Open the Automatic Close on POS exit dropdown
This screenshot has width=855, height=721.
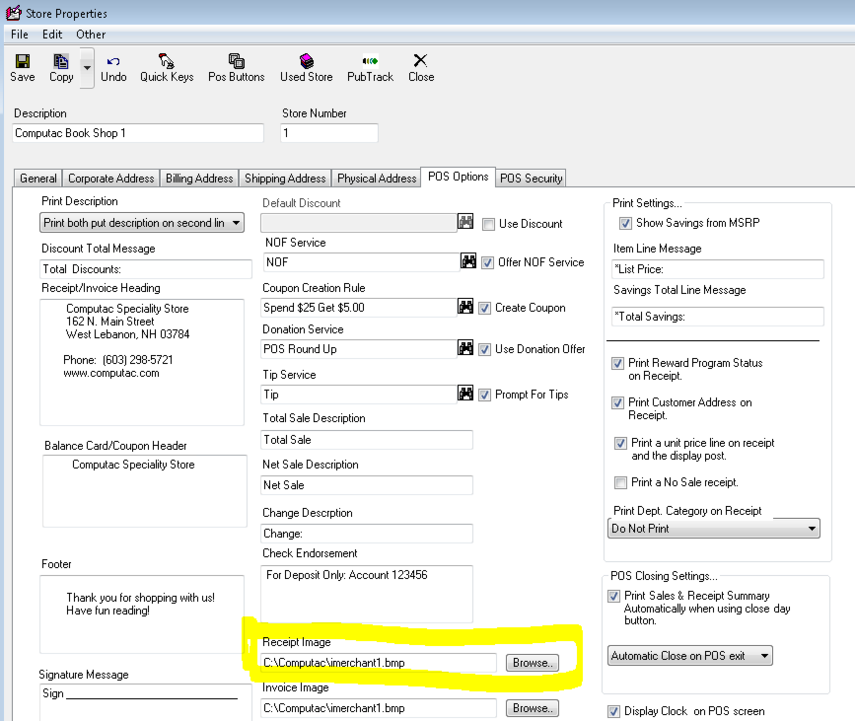point(690,656)
